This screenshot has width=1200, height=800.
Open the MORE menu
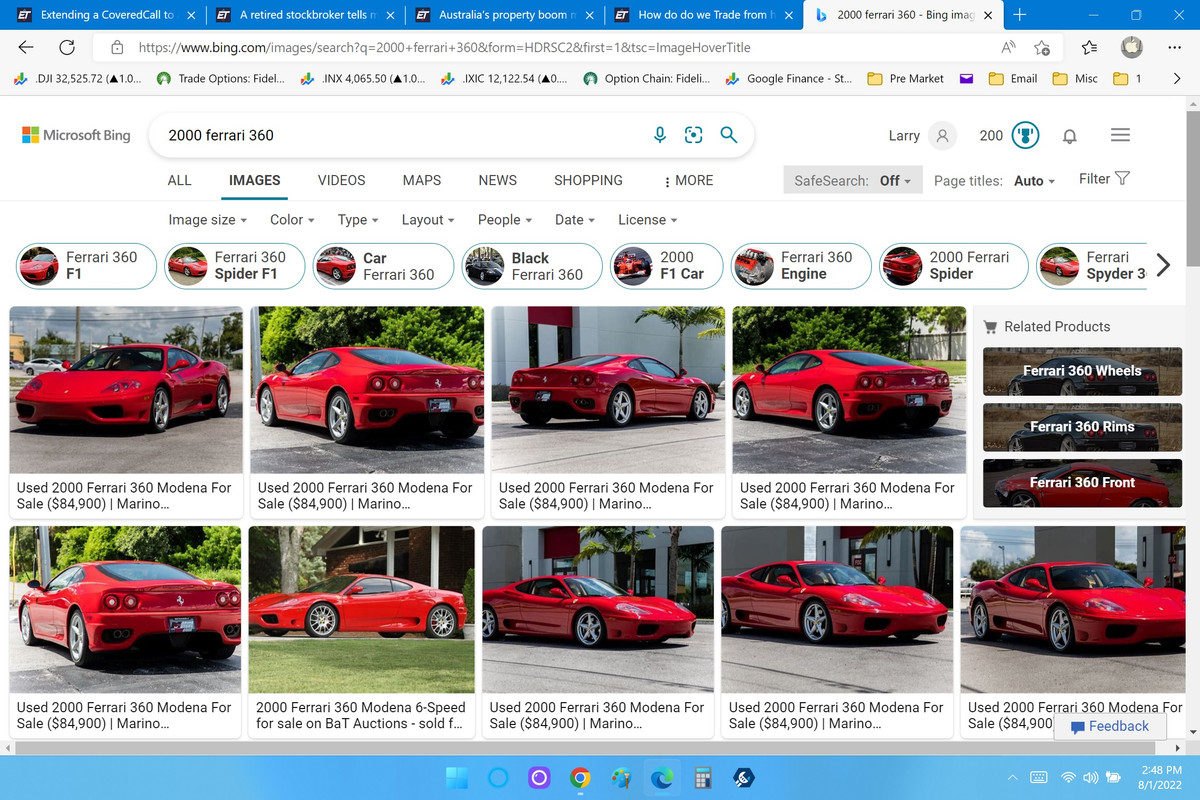pyautogui.click(x=689, y=180)
